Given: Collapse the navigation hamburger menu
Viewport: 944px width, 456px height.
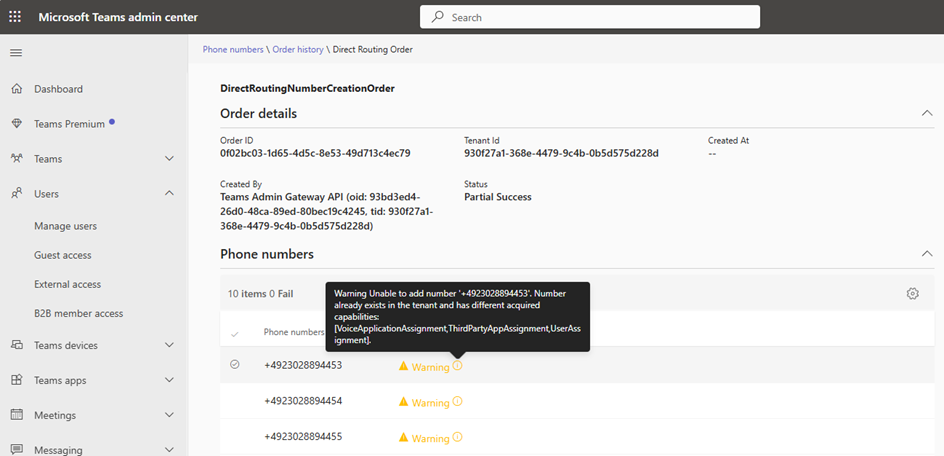Looking at the screenshot, I should point(16,52).
